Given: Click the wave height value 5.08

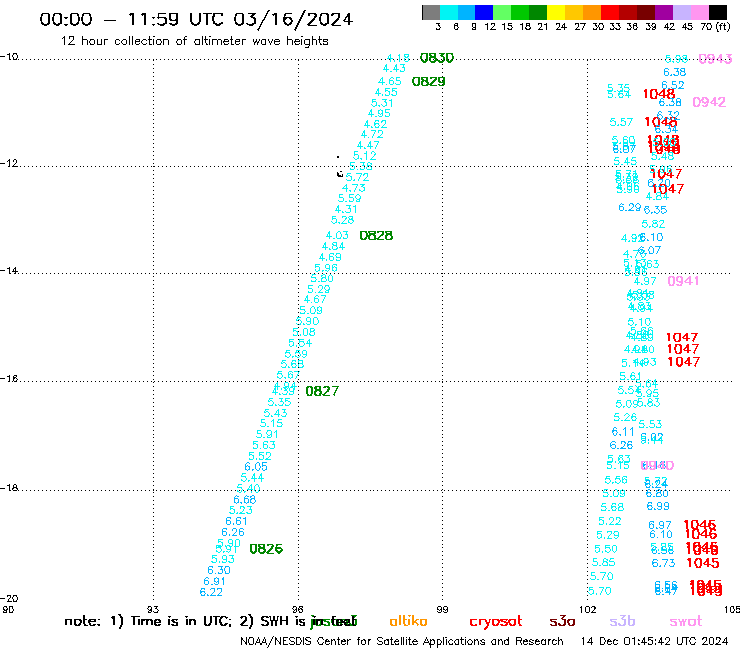Looking at the screenshot, I should click(x=304, y=332).
